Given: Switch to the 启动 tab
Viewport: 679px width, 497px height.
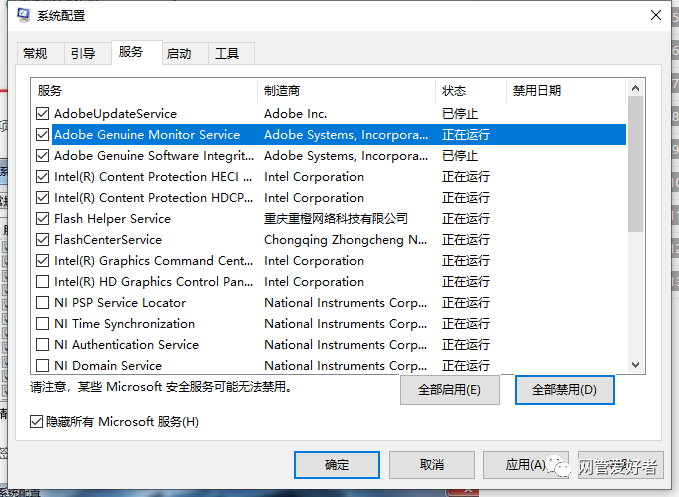Looking at the screenshot, I should point(180,54).
